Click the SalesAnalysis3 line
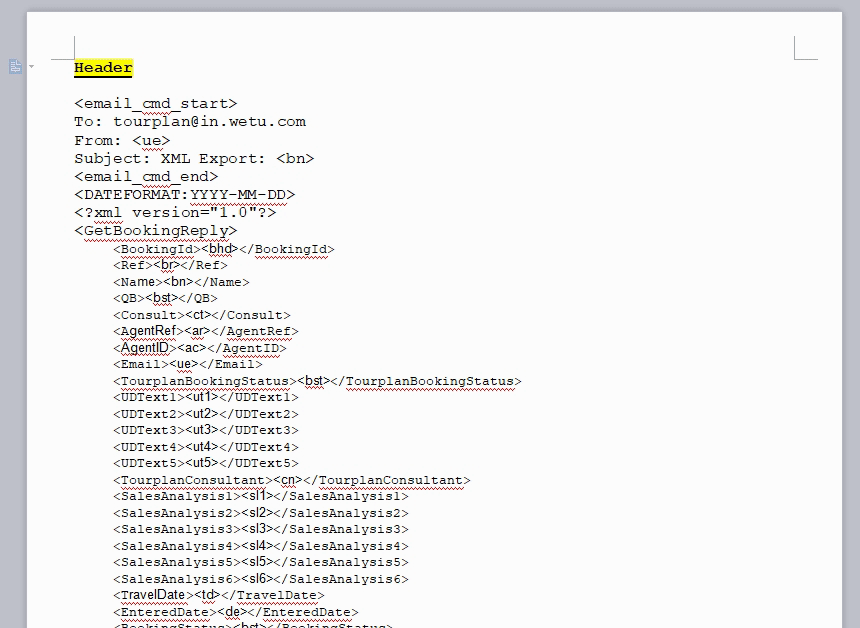The image size is (860, 628). [261, 529]
